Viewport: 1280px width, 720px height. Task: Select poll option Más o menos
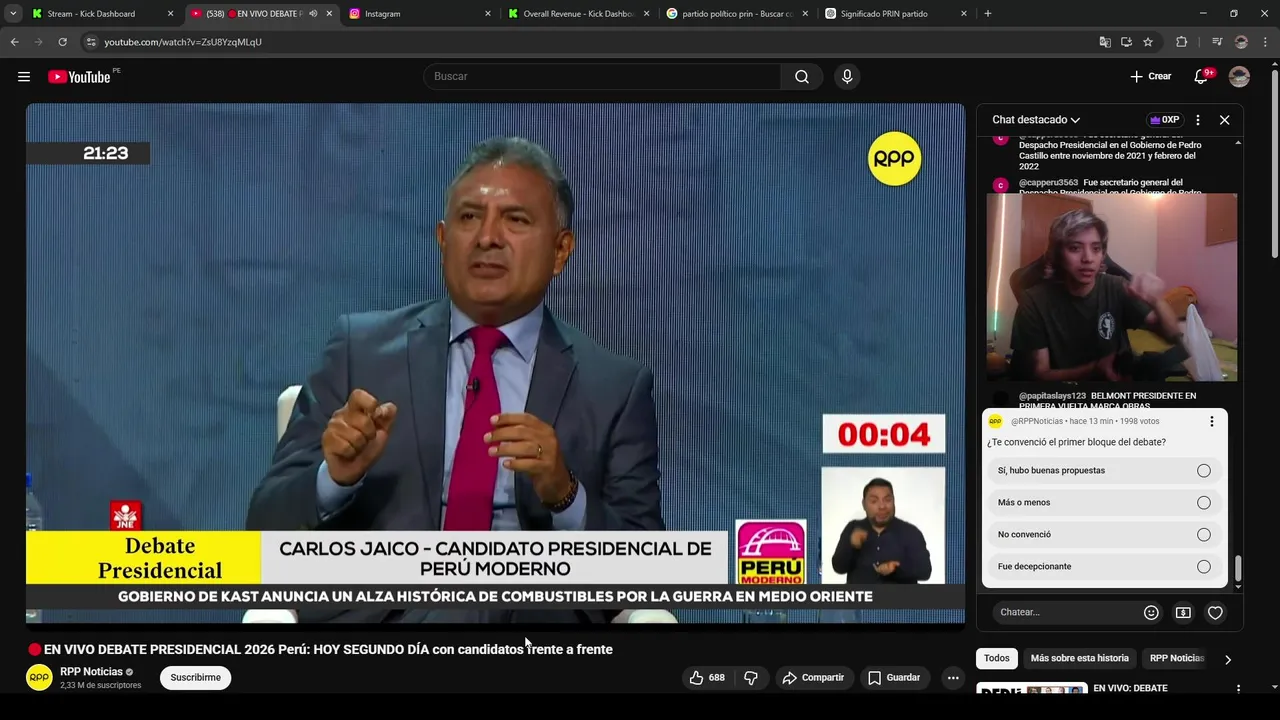click(1104, 503)
